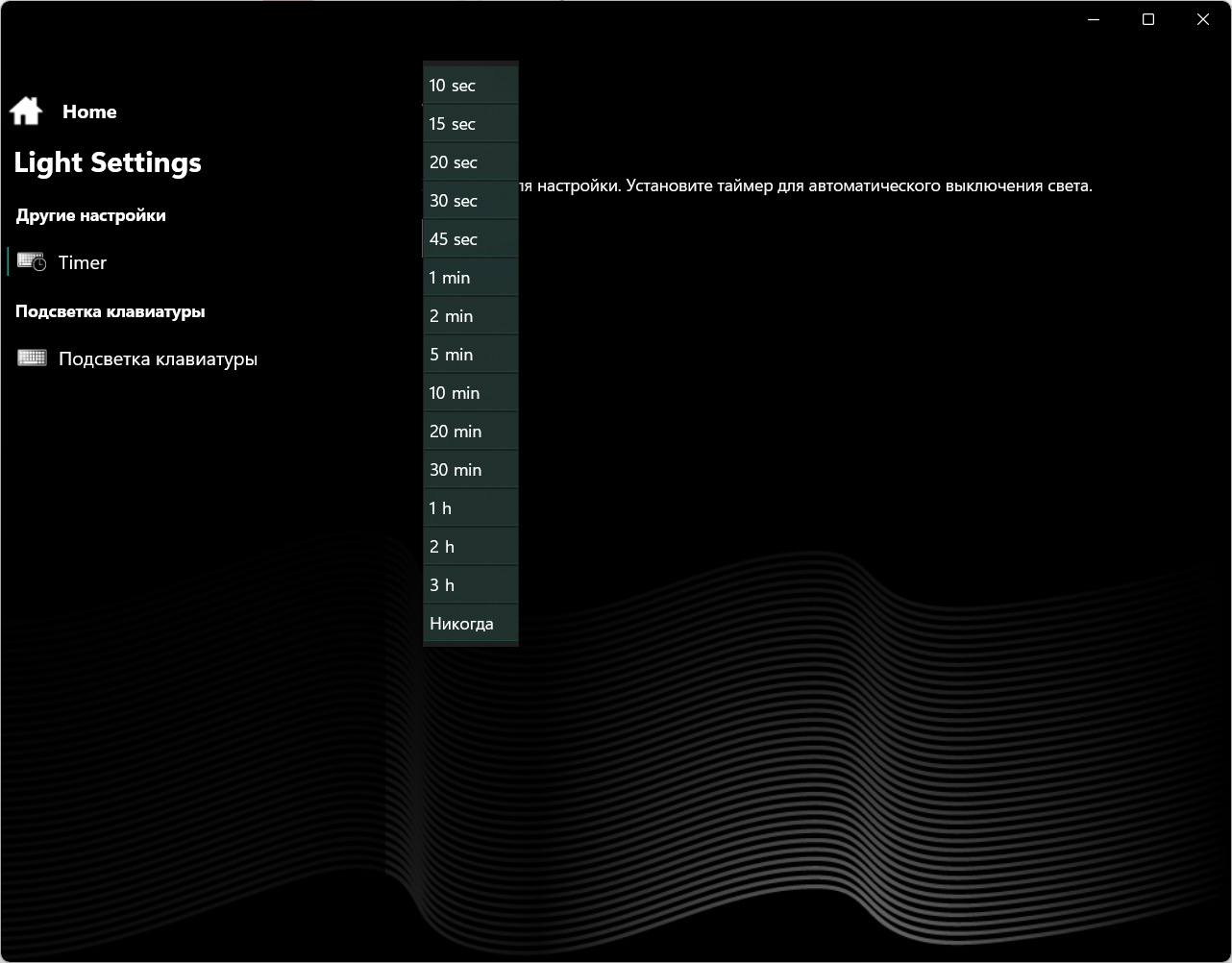Choose 30 sec in the list
This screenshot has width=1232, height=963.
[x=471, y=201]
